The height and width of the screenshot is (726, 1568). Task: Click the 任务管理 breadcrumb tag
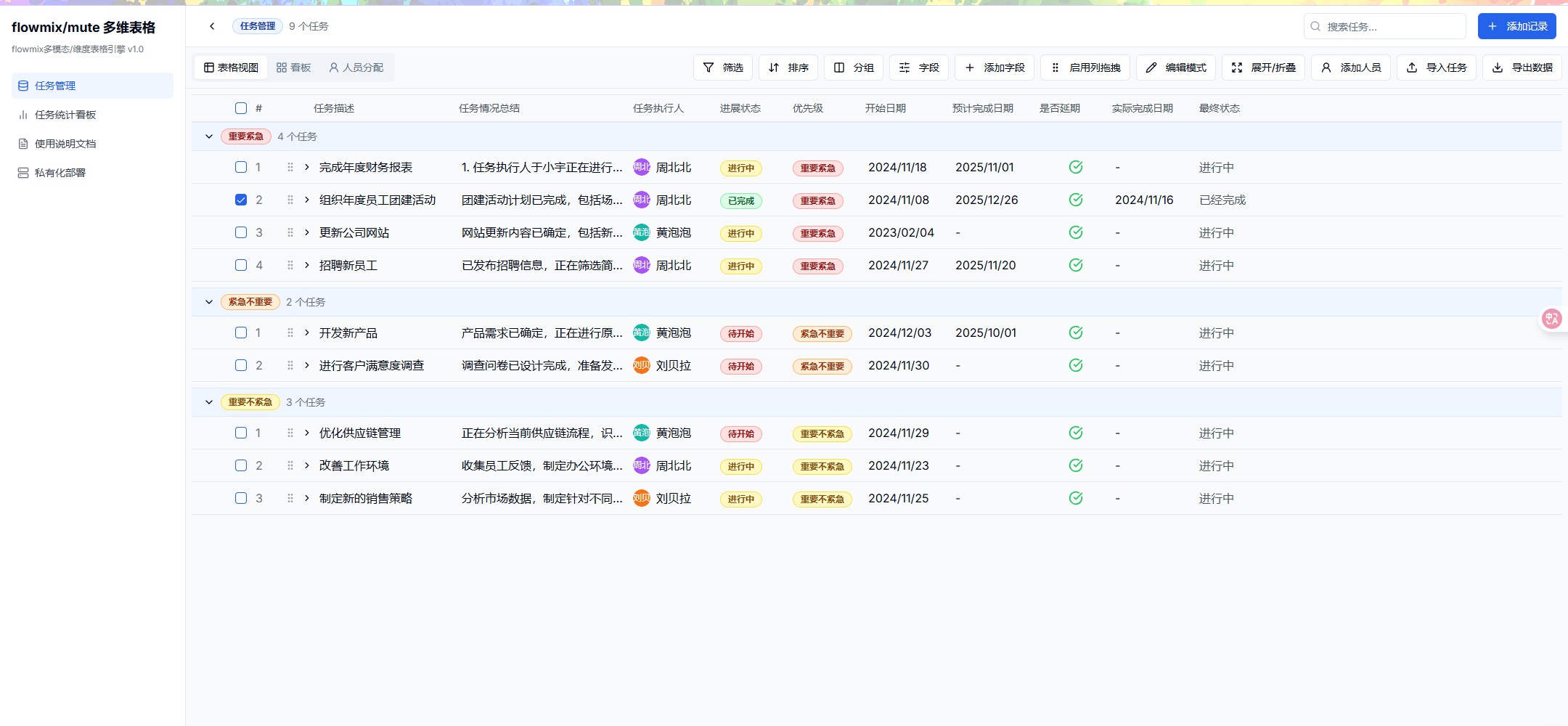coord(258,26)
